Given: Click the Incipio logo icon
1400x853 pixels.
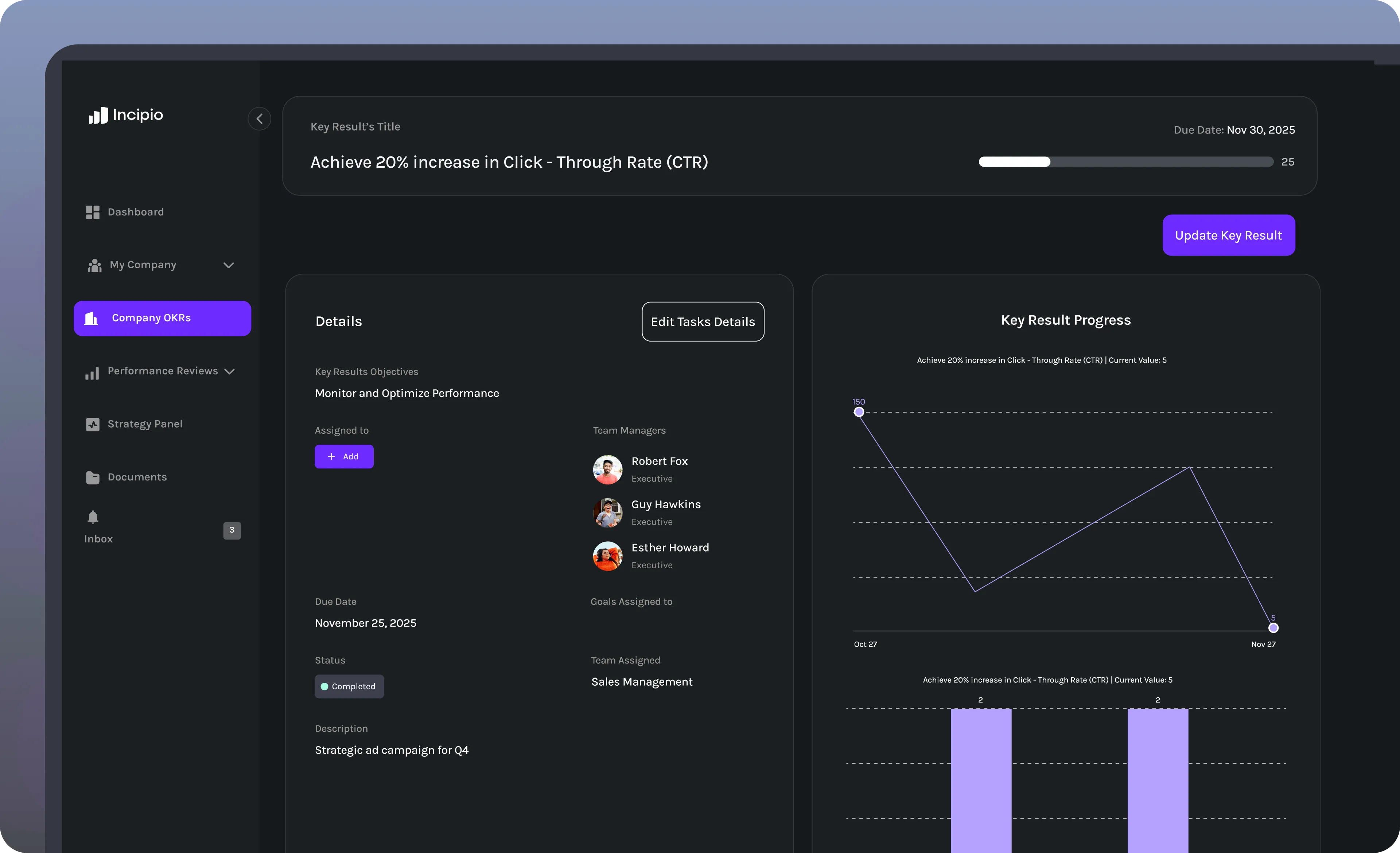Looking at the screenshot, I should tap(98, 115).
